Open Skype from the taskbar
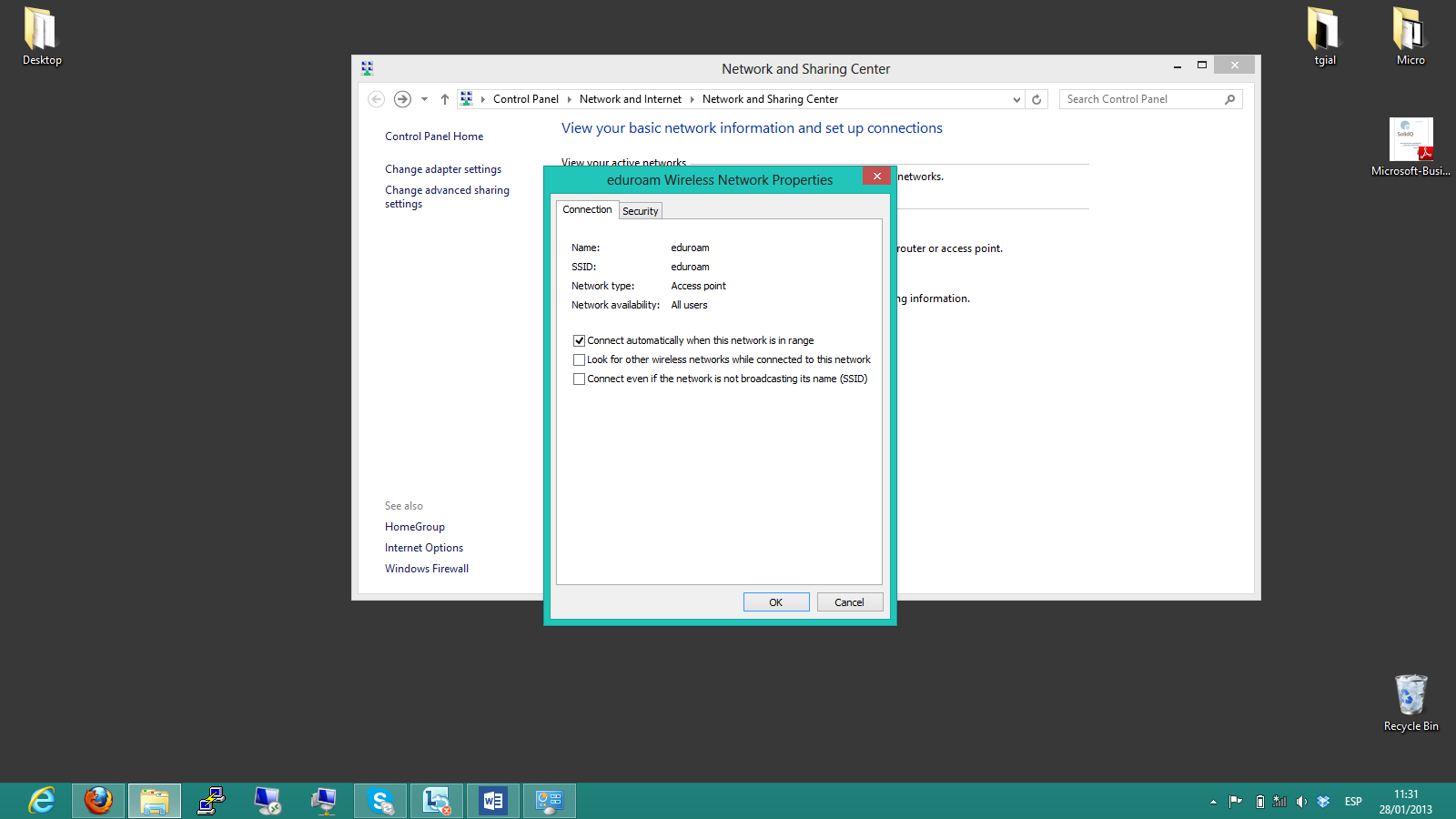The height and width of the screenshot is (819, 1456). [x=380, y=801]
